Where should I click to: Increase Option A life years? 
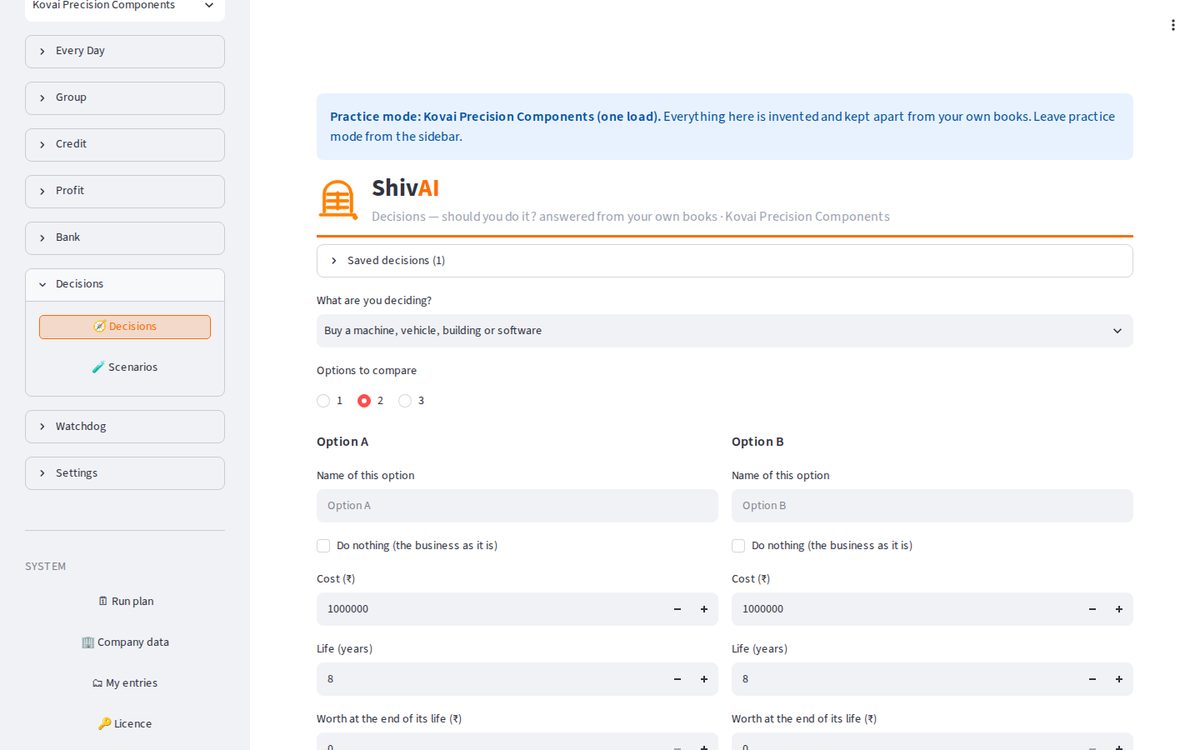click(704, 679)
